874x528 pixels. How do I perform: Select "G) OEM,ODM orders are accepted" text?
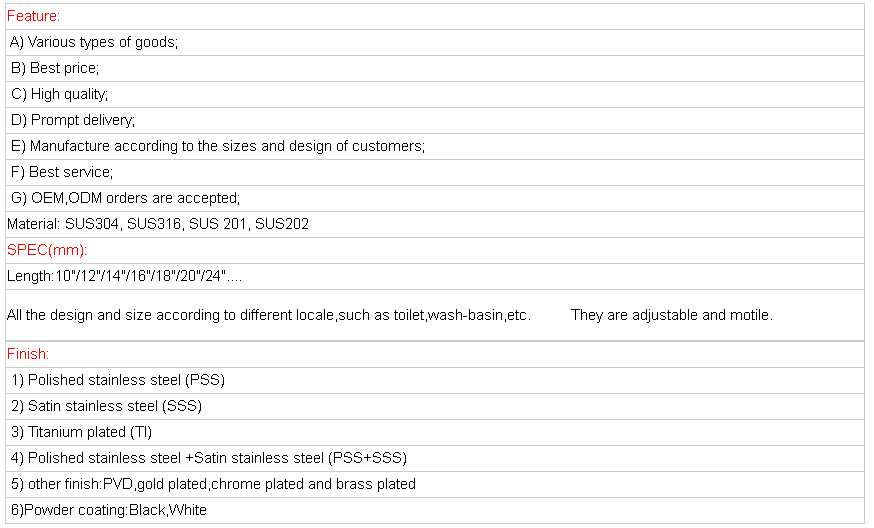point(125,198)
